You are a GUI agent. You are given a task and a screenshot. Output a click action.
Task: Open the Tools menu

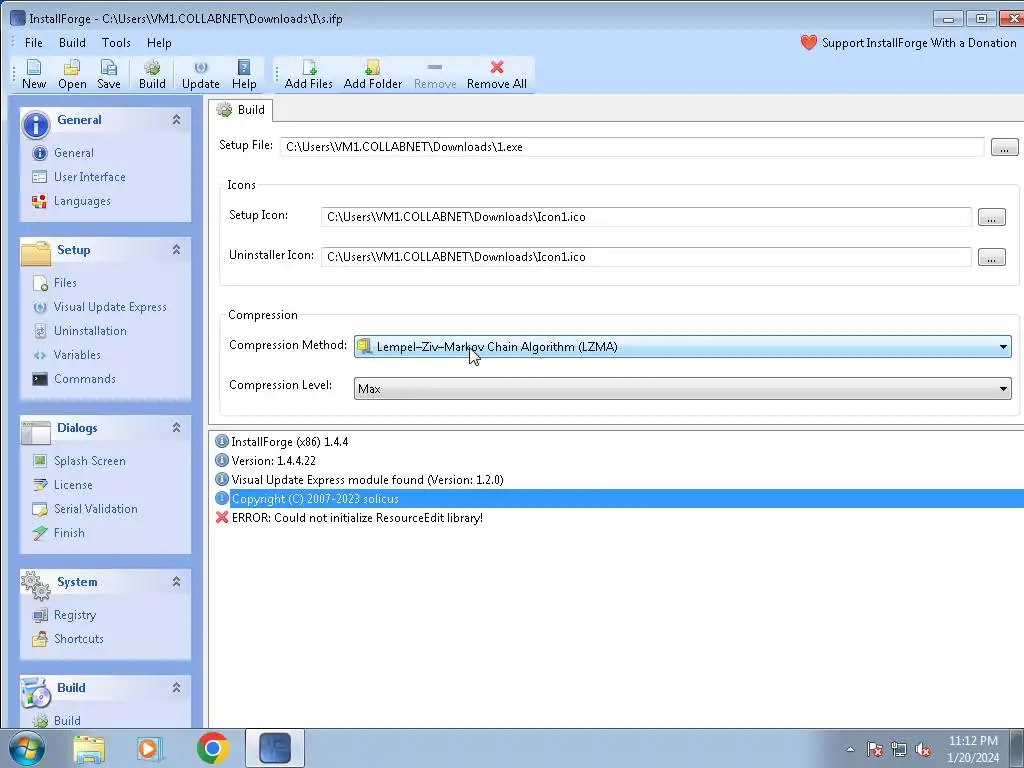[x=116, y=43]
